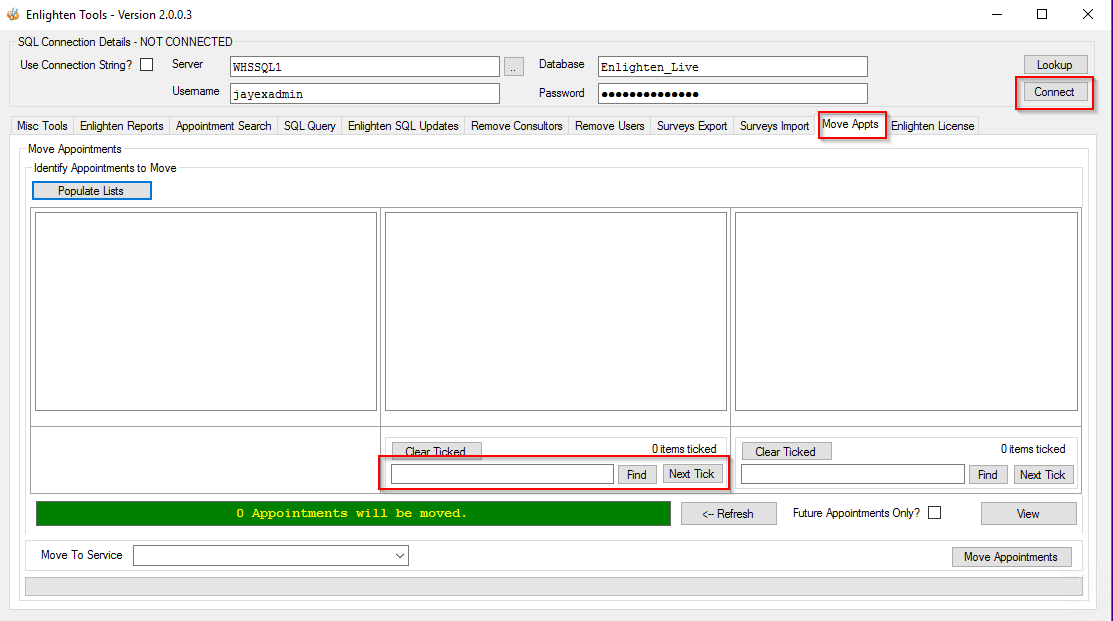Select the Move Appts tab

click(850, 124)
